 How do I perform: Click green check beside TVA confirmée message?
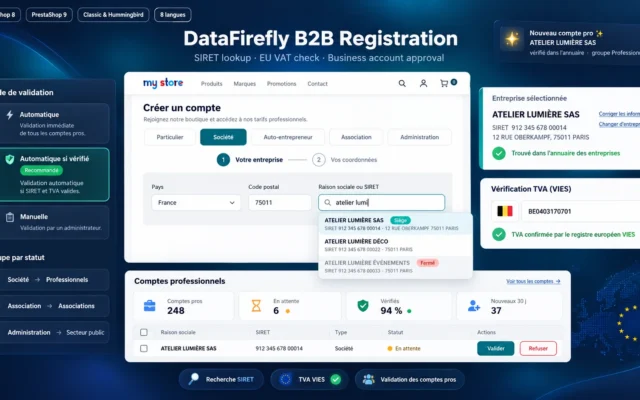coord(499,234)
